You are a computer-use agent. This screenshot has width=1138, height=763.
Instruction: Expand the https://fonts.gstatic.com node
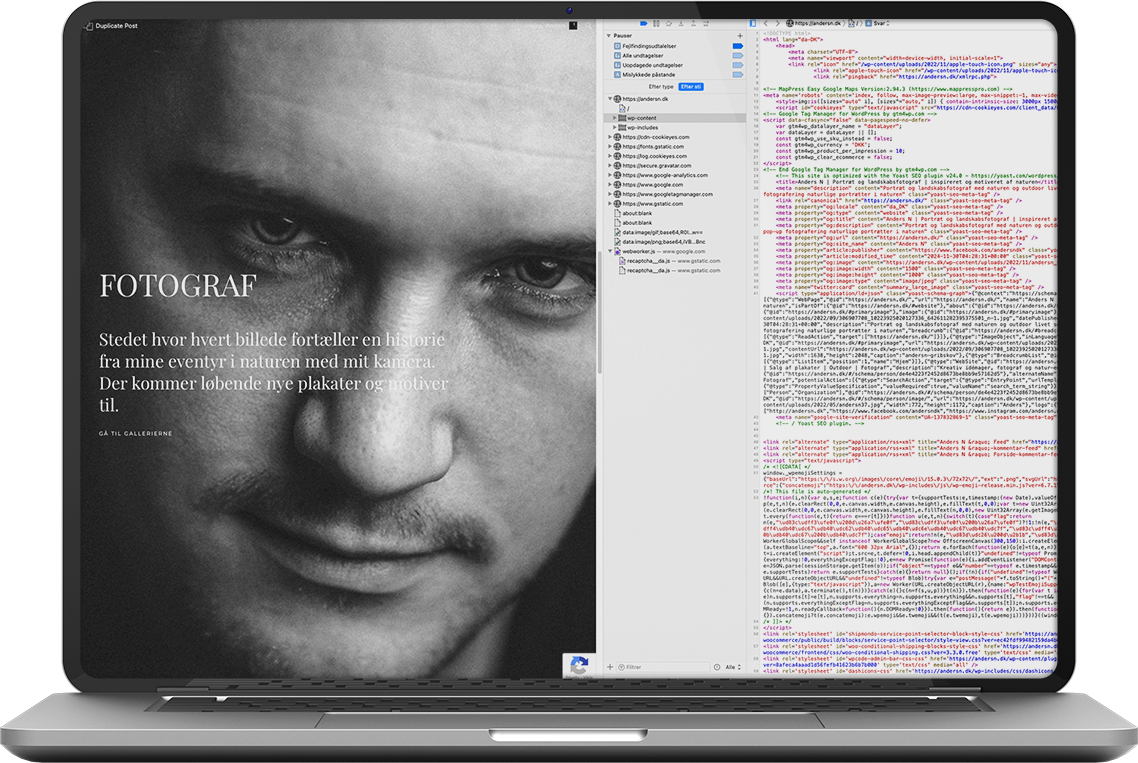[x=610, y=146]
